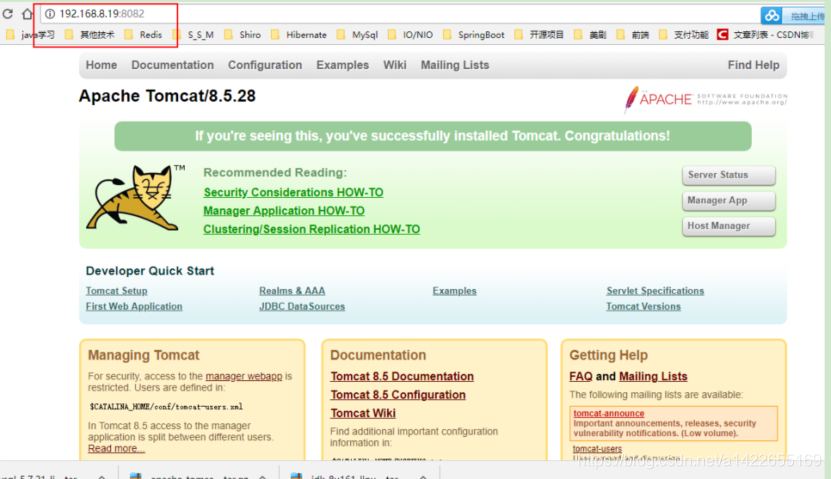The image size is (831, 479).
Task: Click the Server Status button
Action: click(x=729, y=175)
